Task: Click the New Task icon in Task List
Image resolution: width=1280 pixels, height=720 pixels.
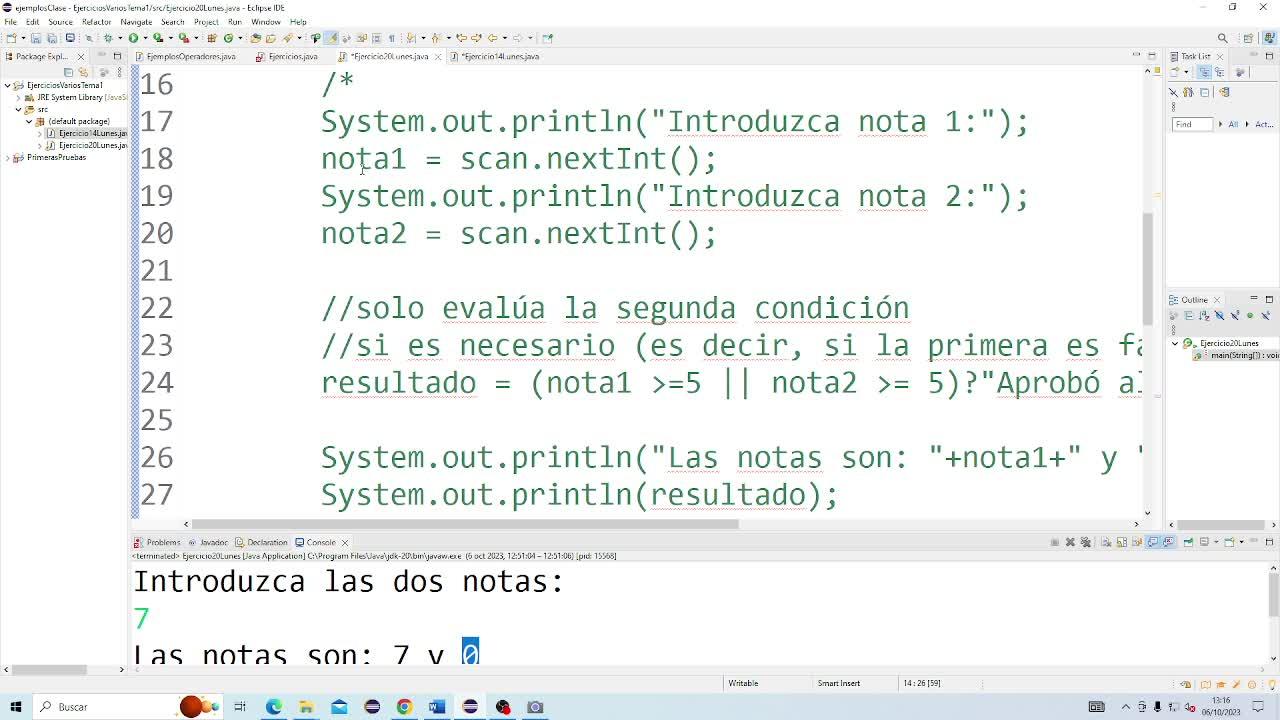Action: [x=1174, y=72]
